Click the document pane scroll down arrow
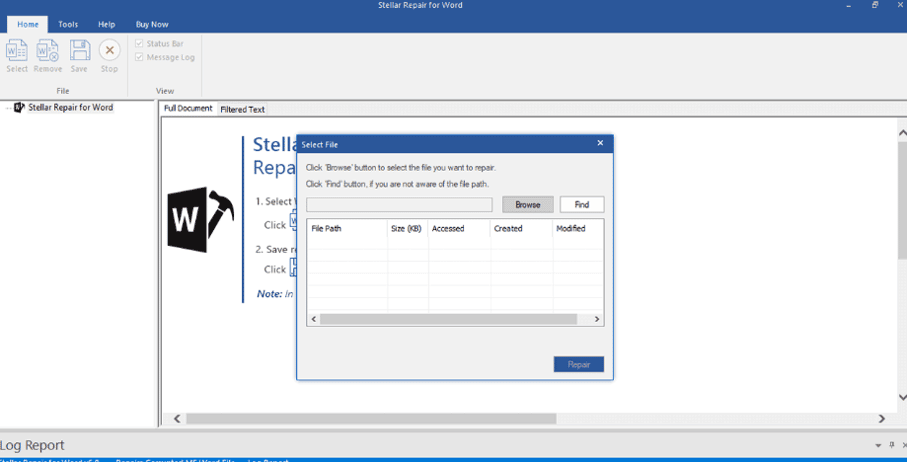The image size is (908, 462). coord(902,397)
